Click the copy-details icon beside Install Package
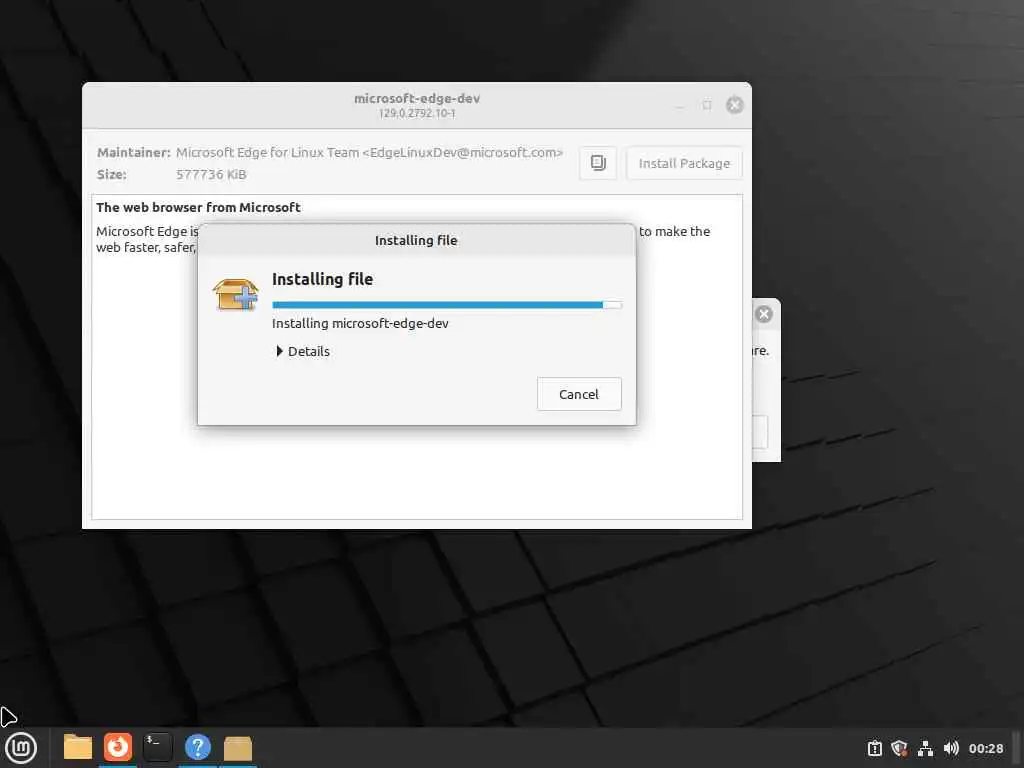The width and height of the screenshot is (1024, 768). [x=598, y=163]
